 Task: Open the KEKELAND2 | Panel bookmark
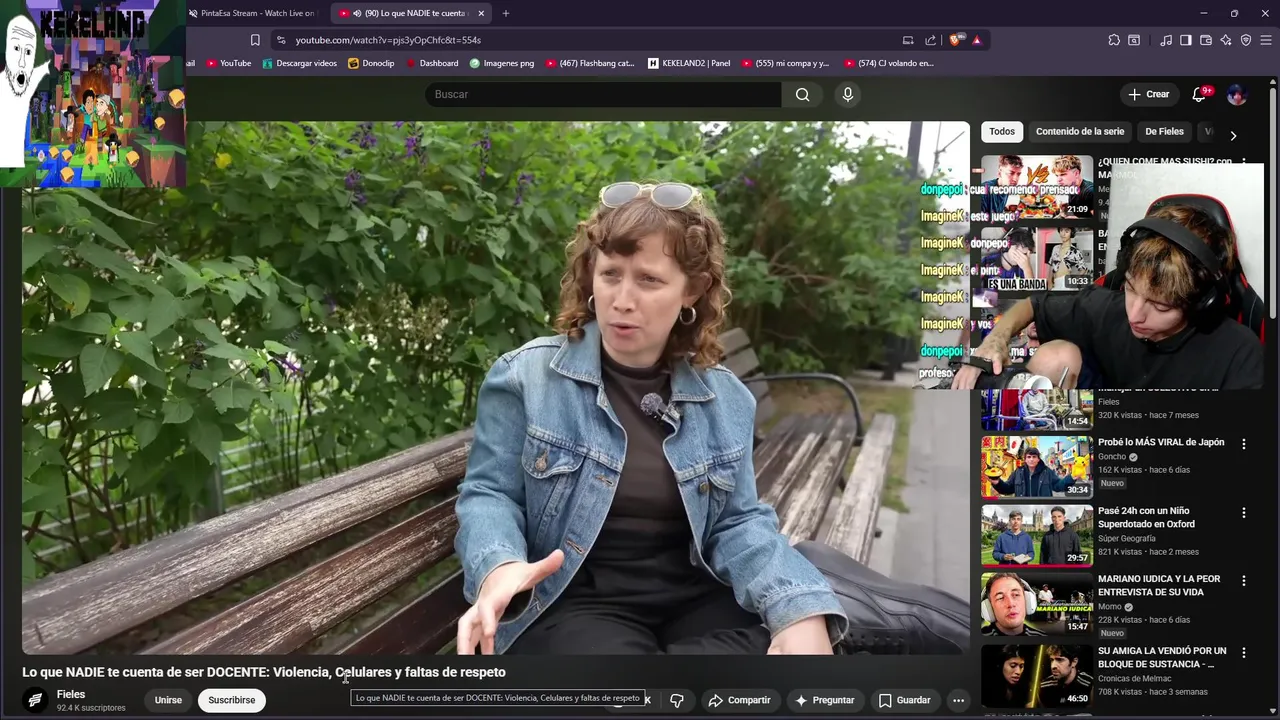(689, 63)
